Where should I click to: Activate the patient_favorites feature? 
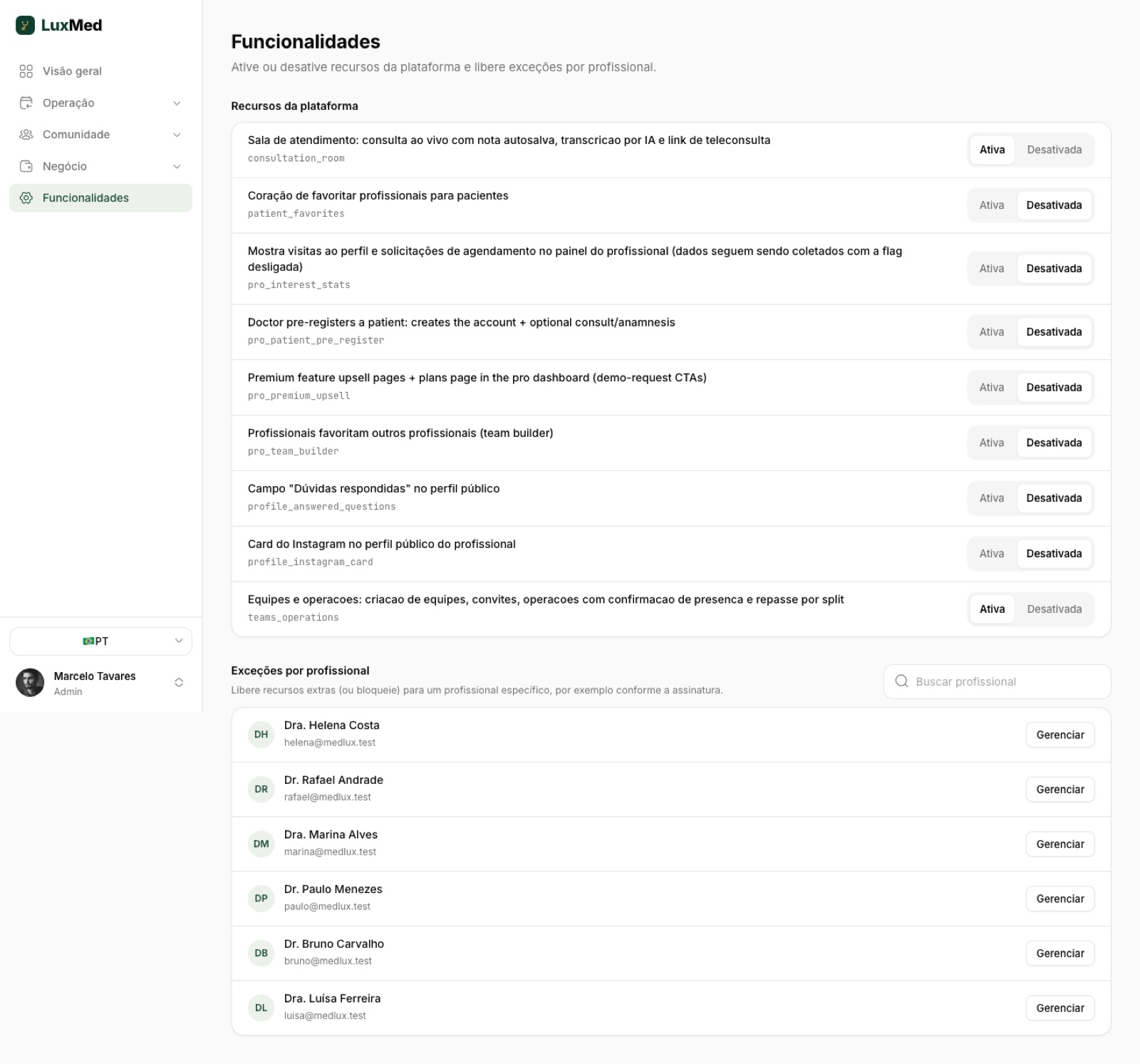point(992,205)
